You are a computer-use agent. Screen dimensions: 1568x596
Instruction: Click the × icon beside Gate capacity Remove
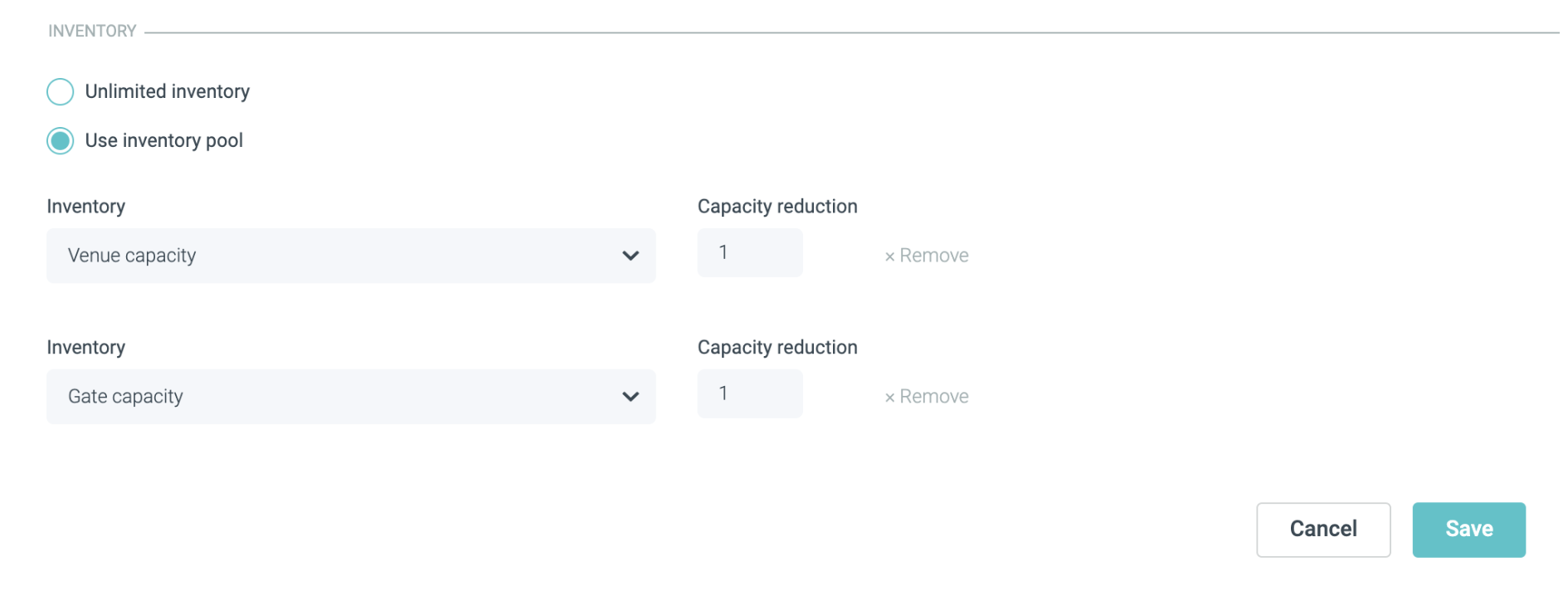[889, 398]
